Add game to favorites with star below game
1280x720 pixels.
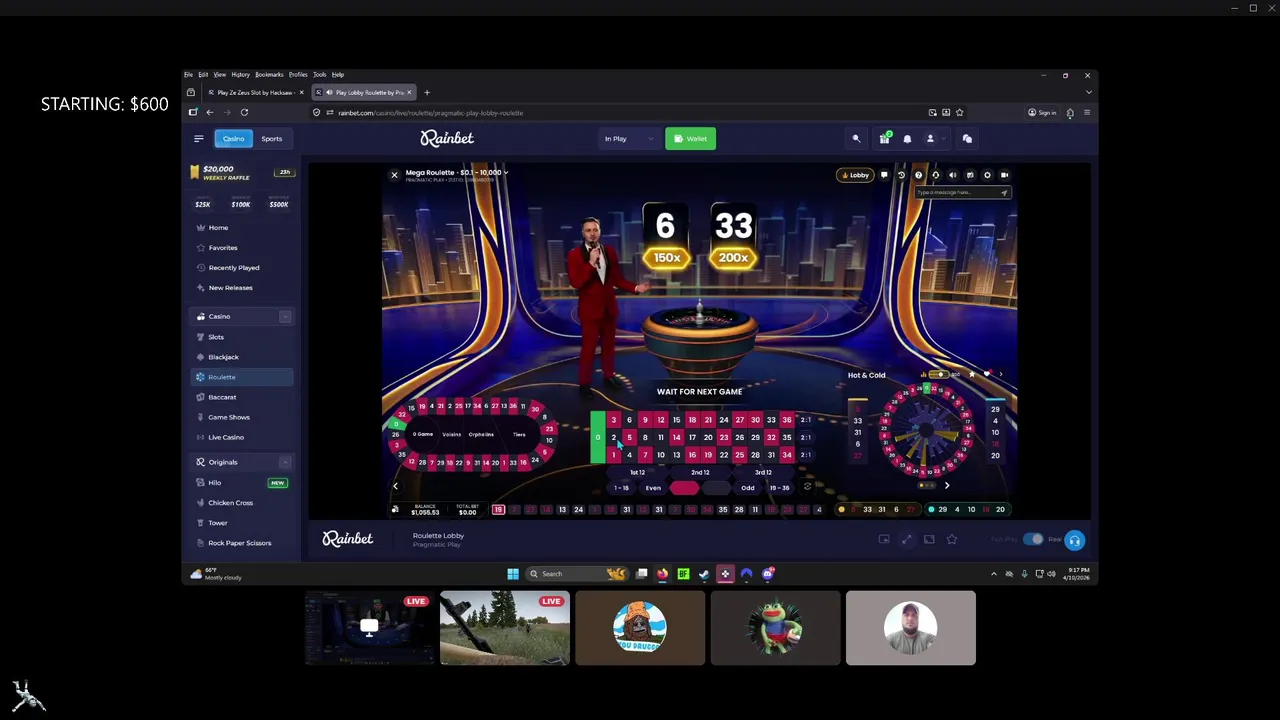tap(951, 540)
